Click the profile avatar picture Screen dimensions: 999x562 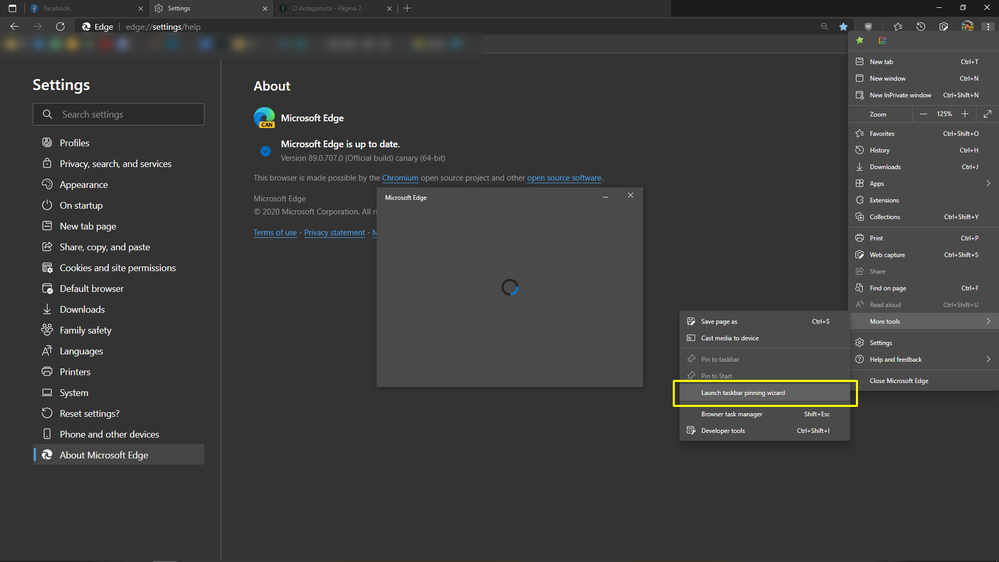(x=967, y=26)
